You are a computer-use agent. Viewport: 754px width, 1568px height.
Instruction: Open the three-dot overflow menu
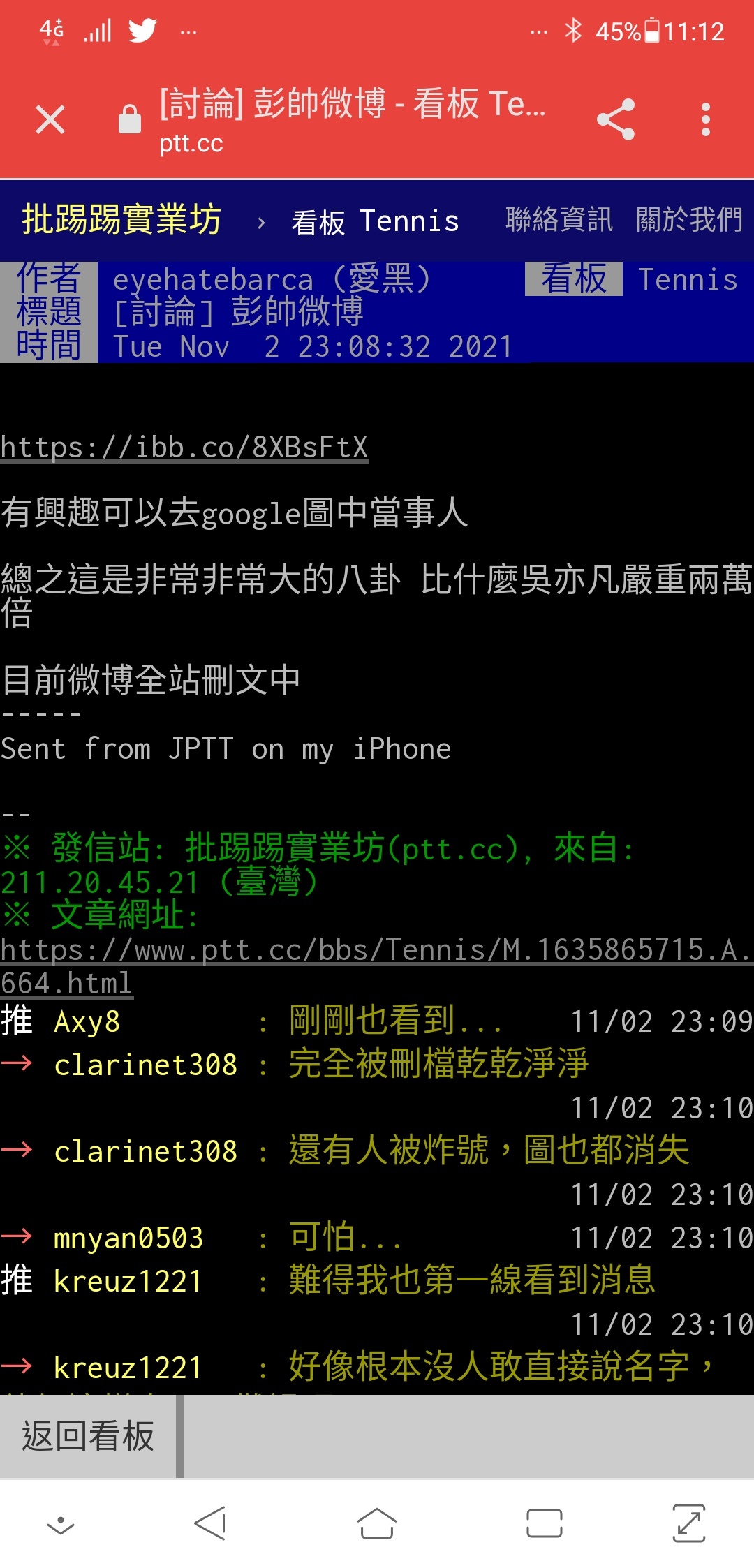tap(706, 119)
